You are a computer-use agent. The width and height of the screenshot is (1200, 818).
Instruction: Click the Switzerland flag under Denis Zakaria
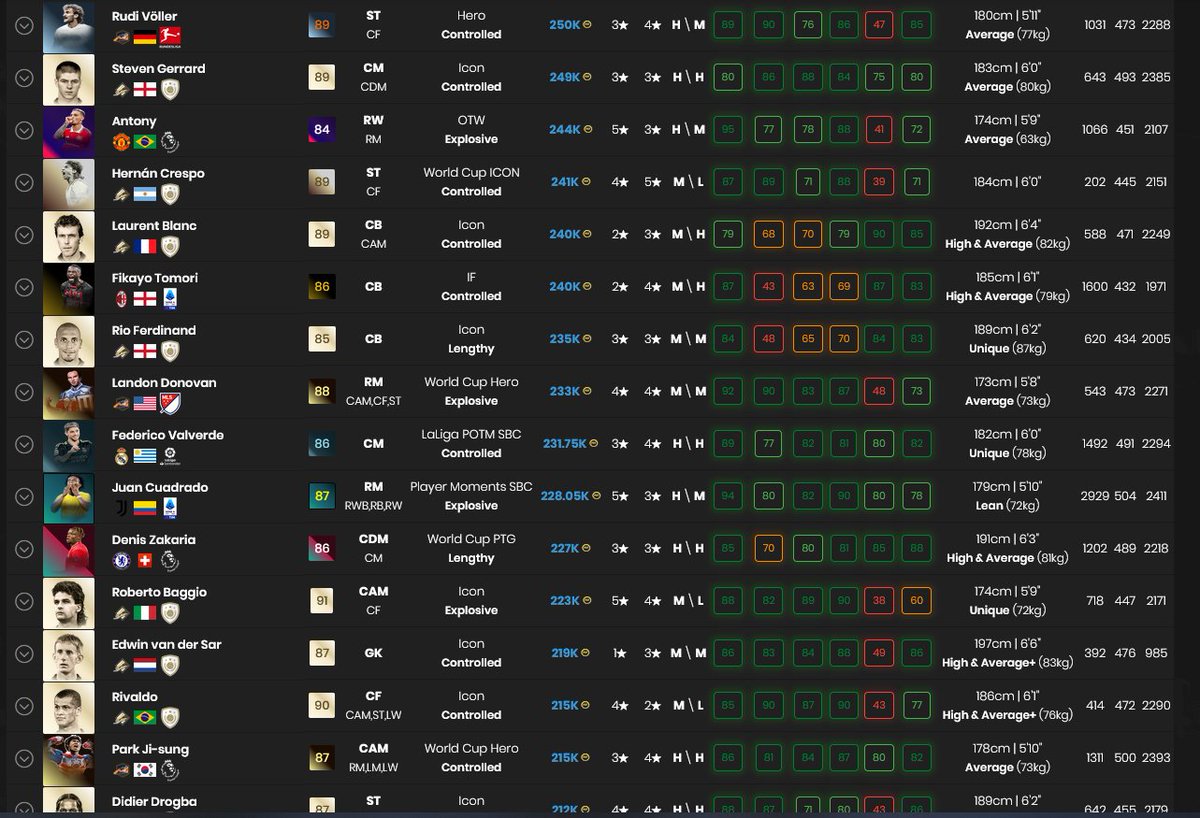pyautogui.click(x=145, y=560)
